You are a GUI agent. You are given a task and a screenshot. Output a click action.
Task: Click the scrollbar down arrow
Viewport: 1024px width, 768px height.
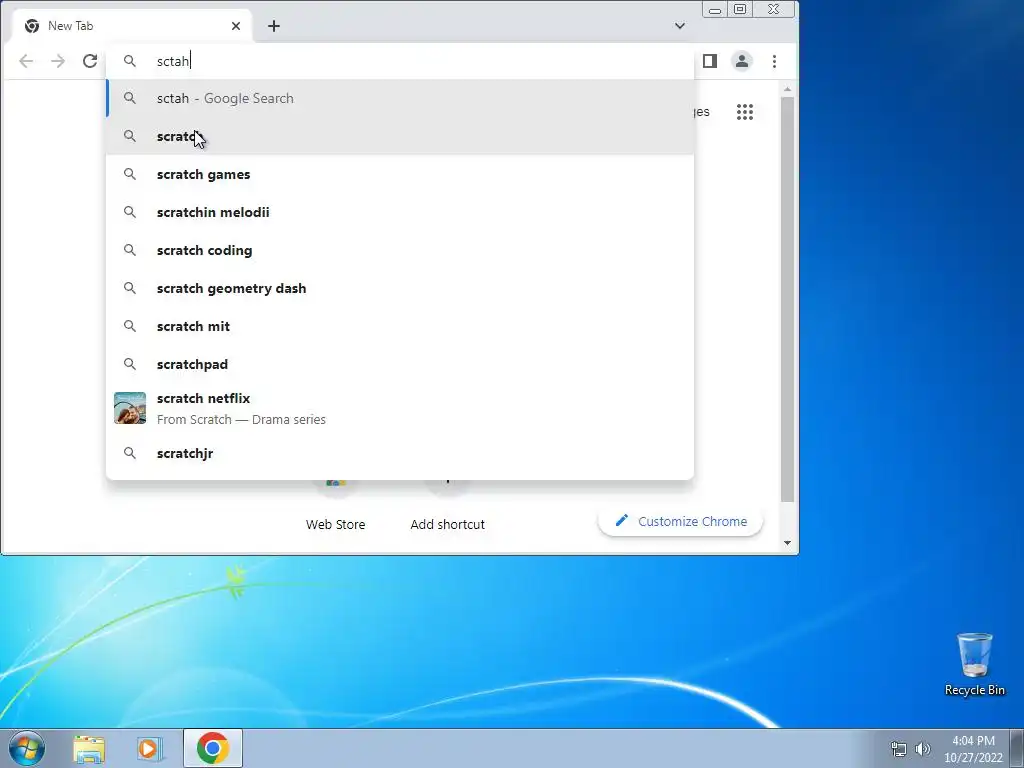point(788,543)
